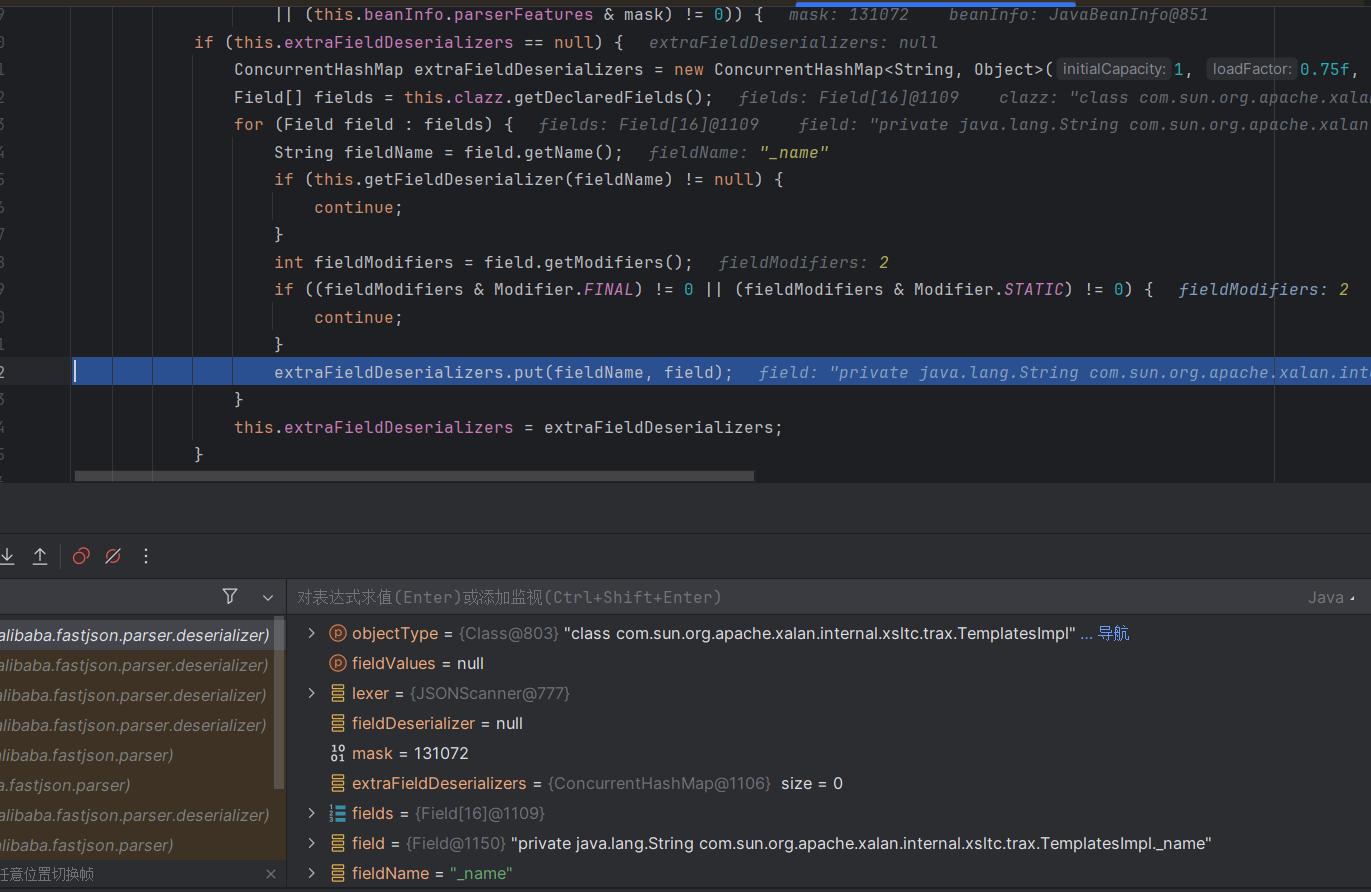Click the "mask = 131072" variable value
Image resolution: width=1371 pixels, height=892 pixels.
pyautogui.click(x=410, y=753)
